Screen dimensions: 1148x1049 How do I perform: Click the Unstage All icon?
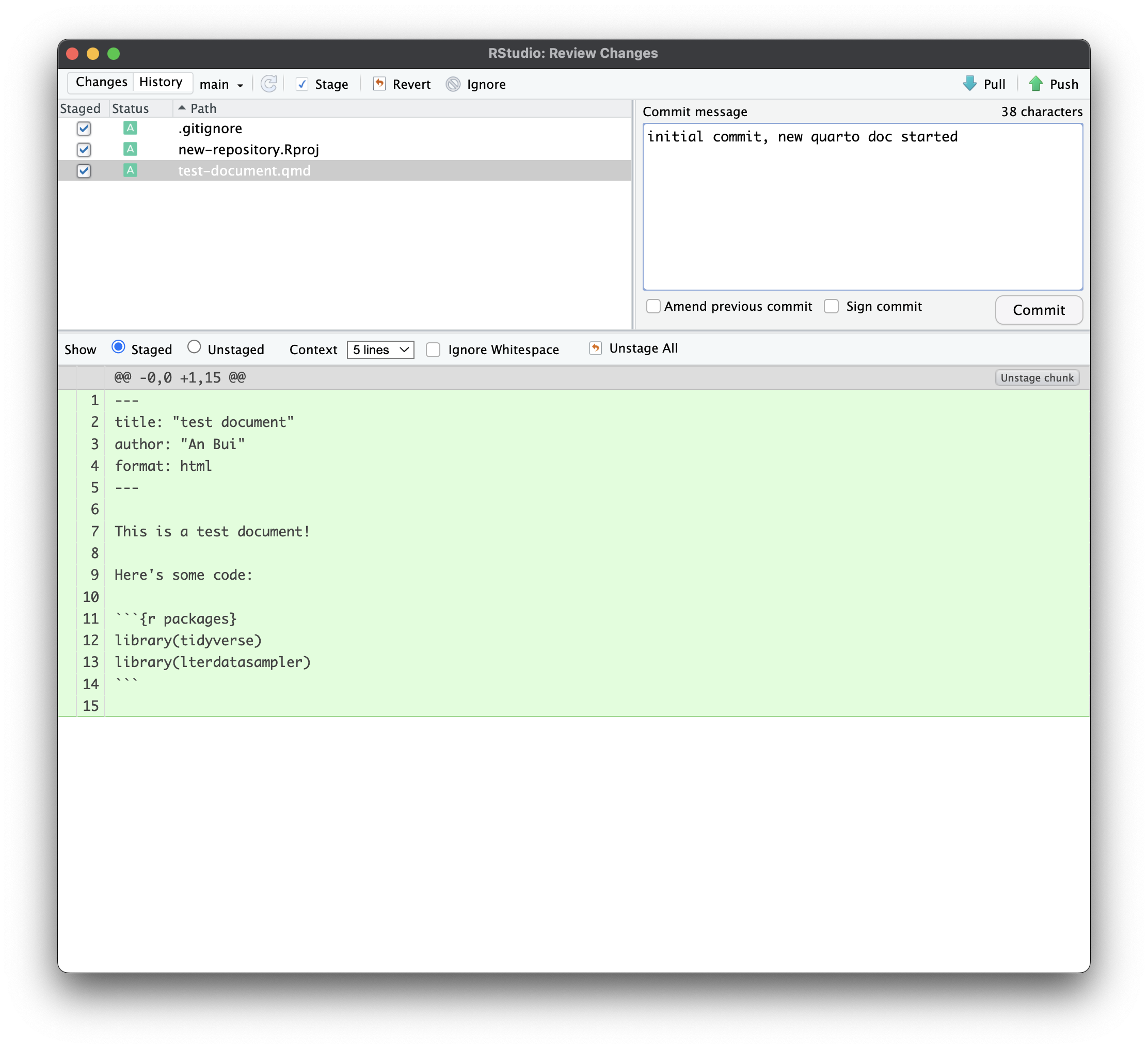[595, 348]
